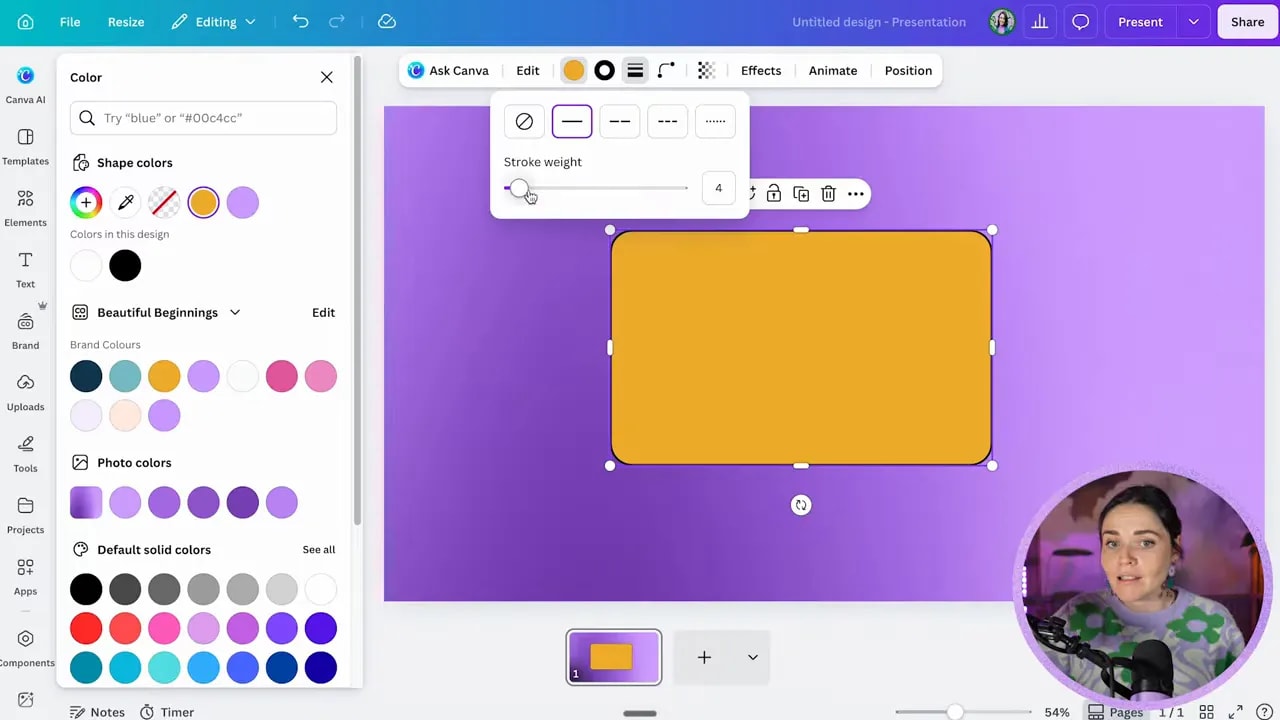
Task: Open Brand sidebar panel
Action: coord(25,331)
